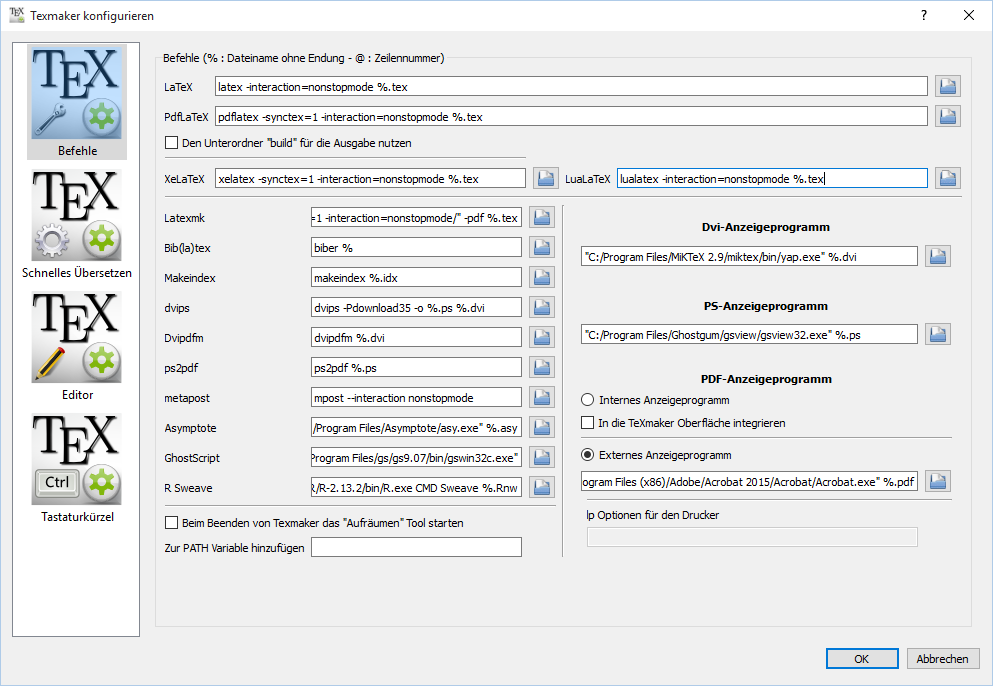Browse for the LuaLaTeX executable
Image resolution: width=993 pixels, height=686 pixels.
click(x=947, y=179)
